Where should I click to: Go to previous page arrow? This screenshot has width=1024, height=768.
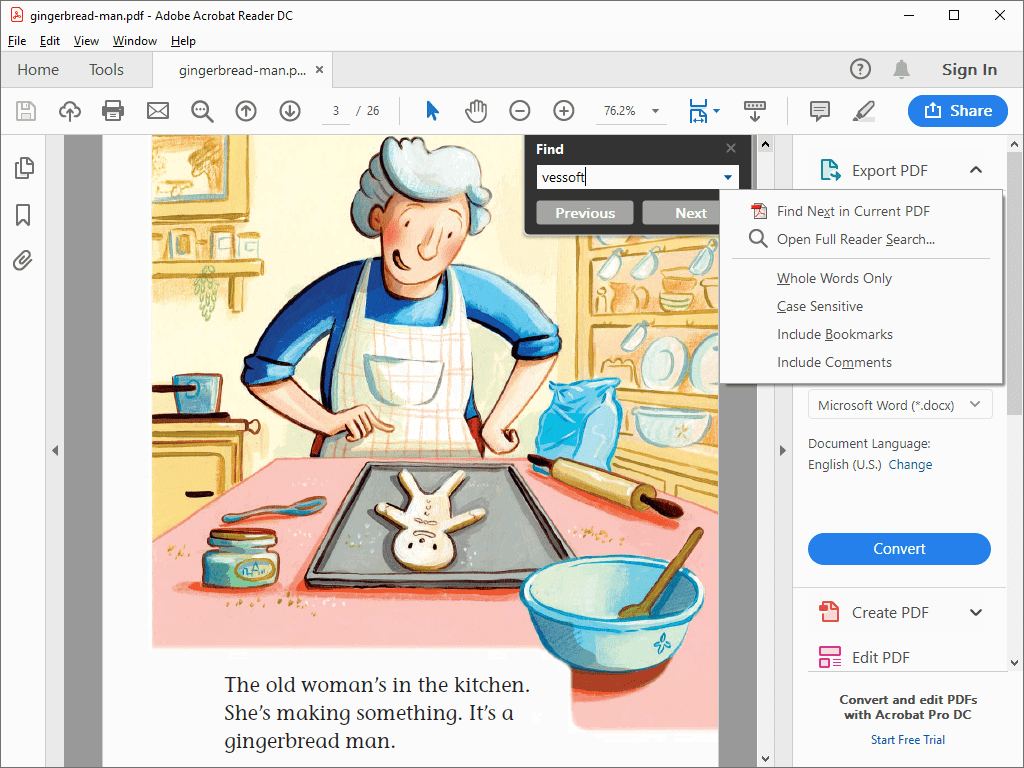point(246,111)
